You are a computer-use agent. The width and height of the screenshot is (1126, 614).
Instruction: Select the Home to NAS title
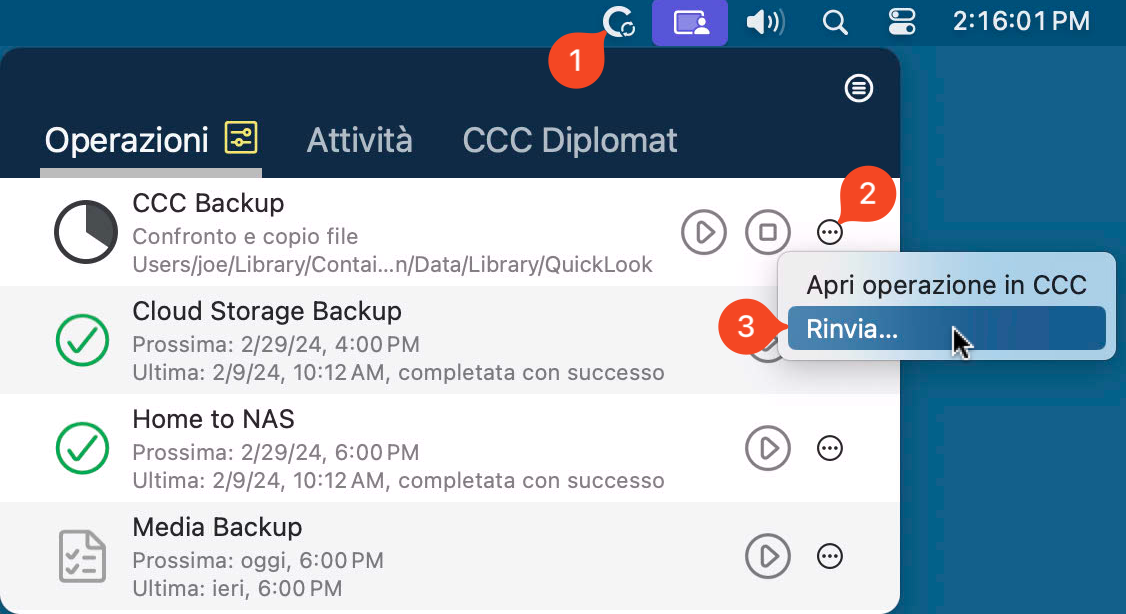[x=213, y=419]
